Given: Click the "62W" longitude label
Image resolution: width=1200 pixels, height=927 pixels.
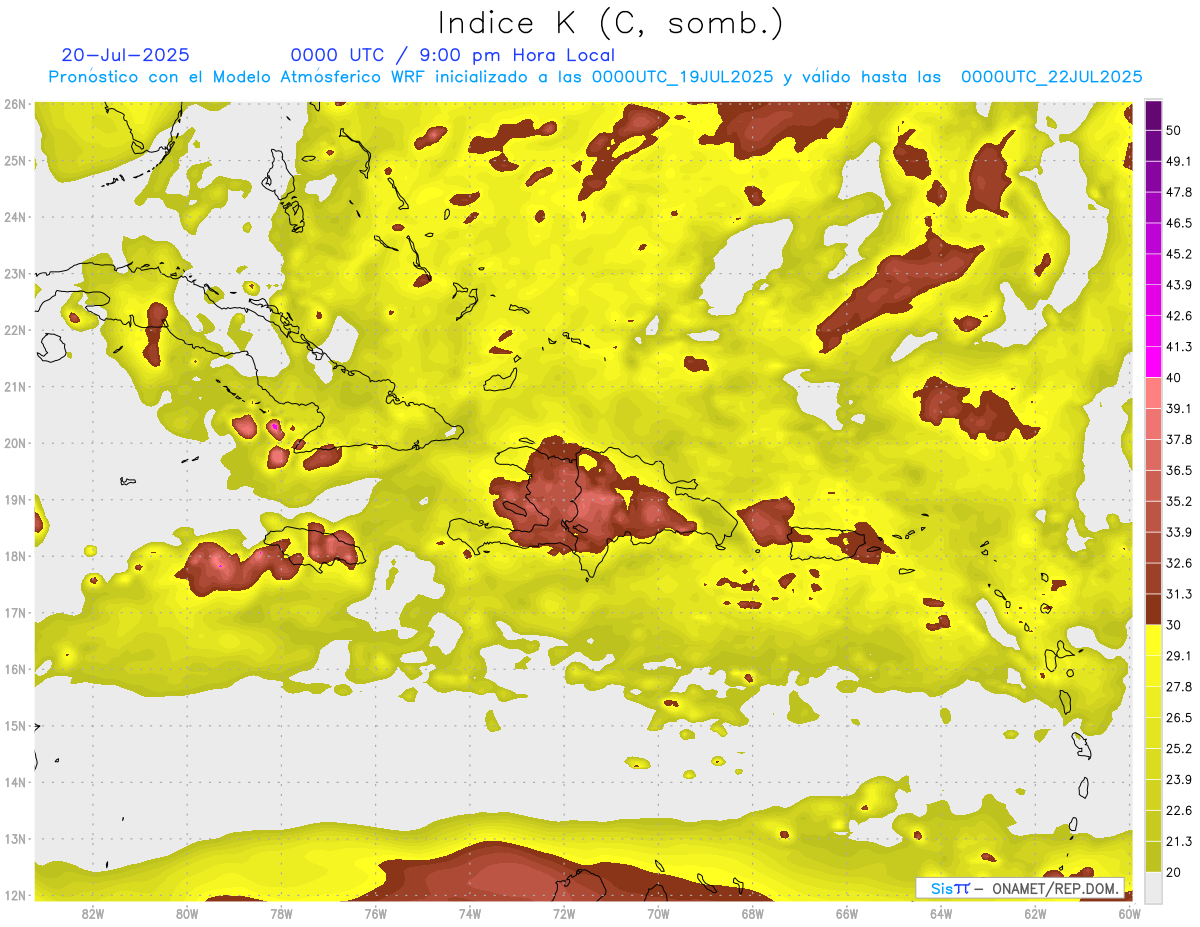Looking at the screenshot, I should coord(1035,914).
